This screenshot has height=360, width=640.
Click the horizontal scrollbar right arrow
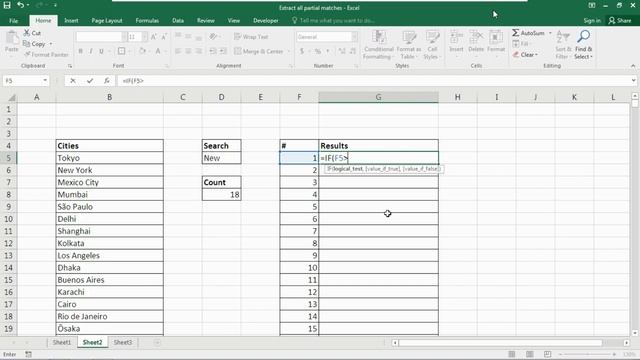coord(627,343)
